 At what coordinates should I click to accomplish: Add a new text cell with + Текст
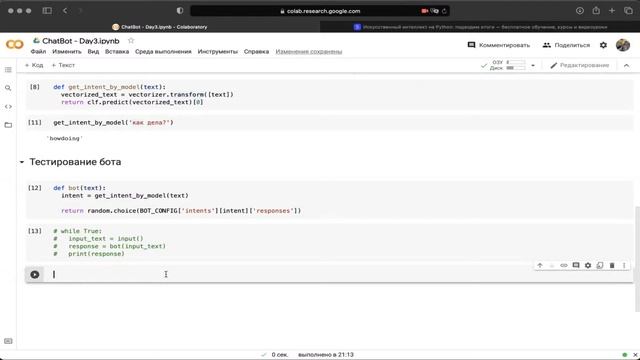tap(63, 65)
